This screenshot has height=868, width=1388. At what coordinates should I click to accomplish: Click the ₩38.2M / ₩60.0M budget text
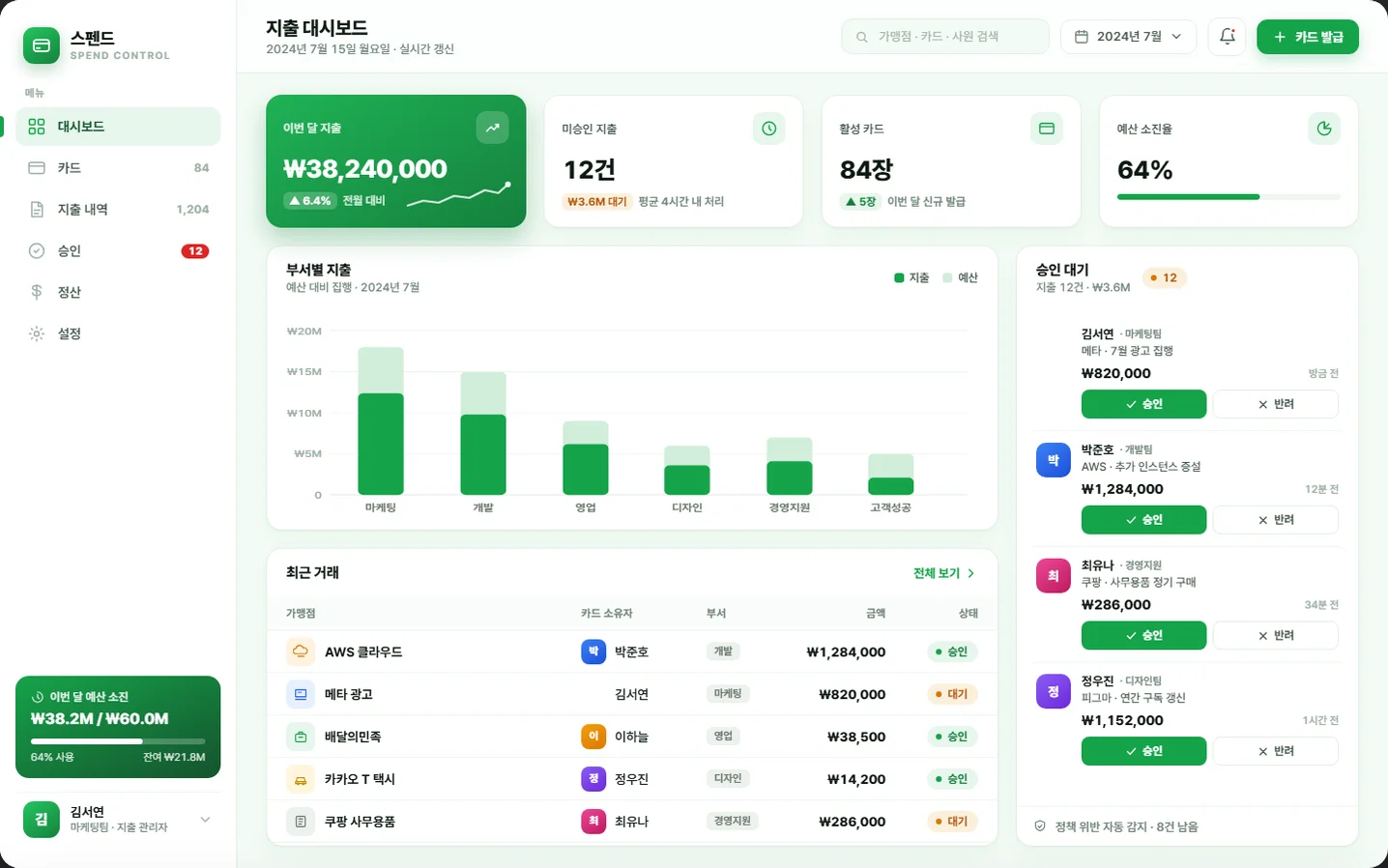(100, 718)
